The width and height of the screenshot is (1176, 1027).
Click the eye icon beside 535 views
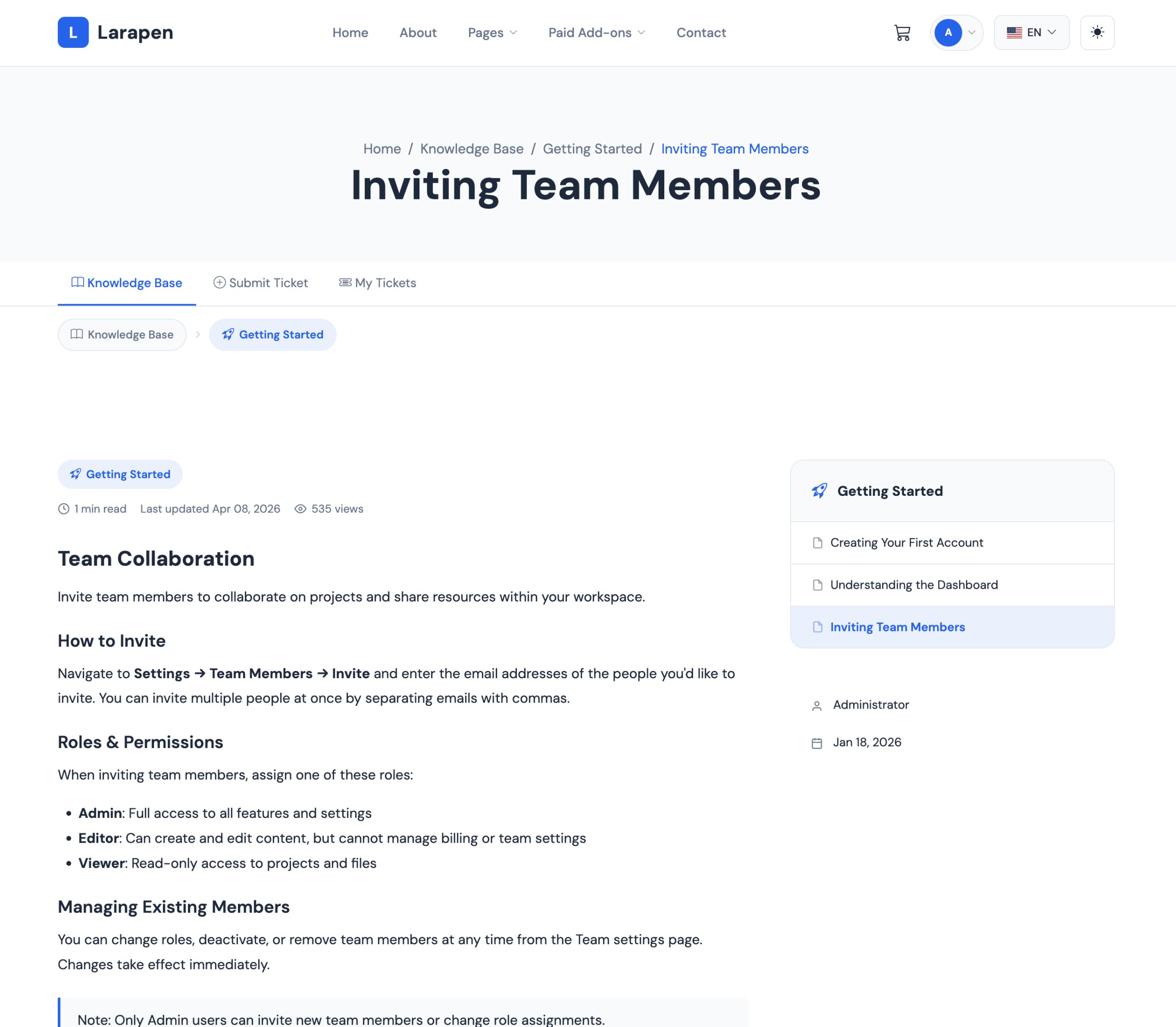click(300, 509)
